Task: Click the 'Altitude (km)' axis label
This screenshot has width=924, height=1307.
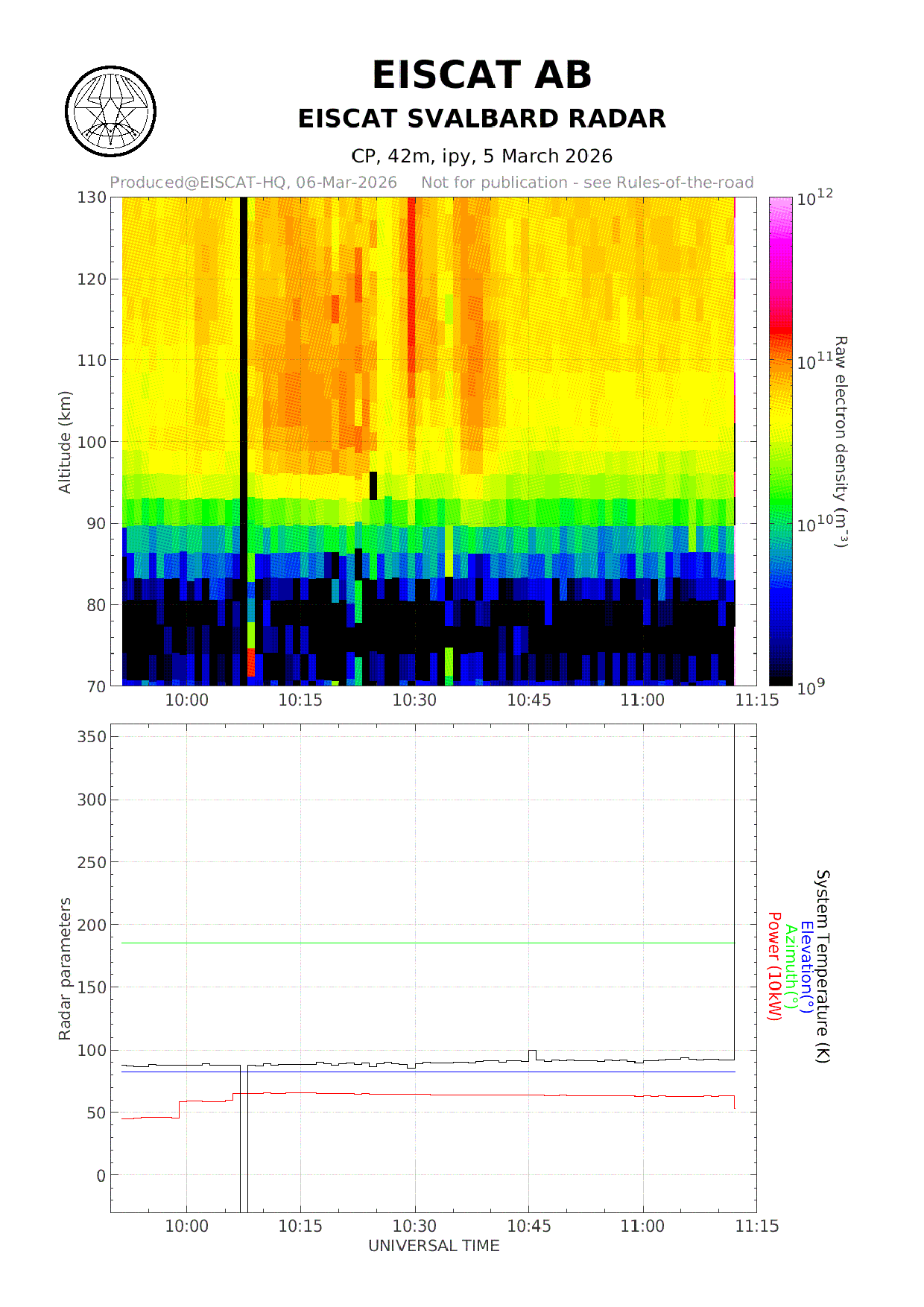Action: click(x=65, y=441)
